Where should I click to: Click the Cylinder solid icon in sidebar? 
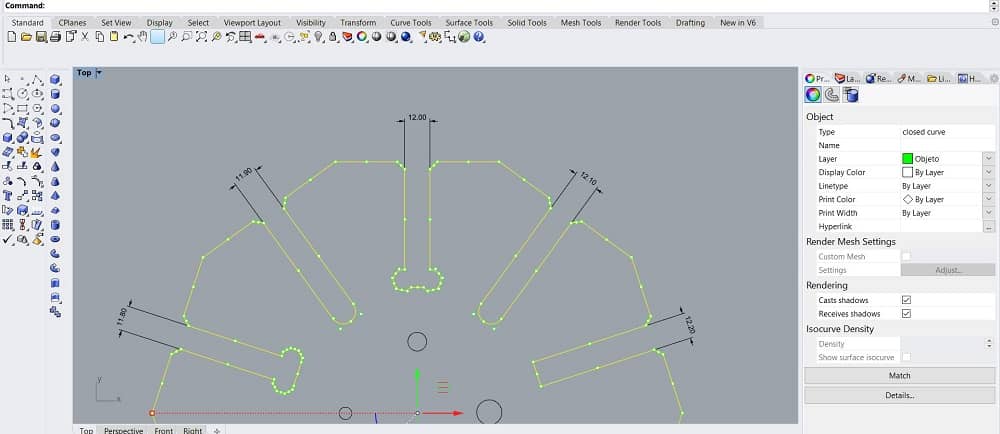[55, 94]
